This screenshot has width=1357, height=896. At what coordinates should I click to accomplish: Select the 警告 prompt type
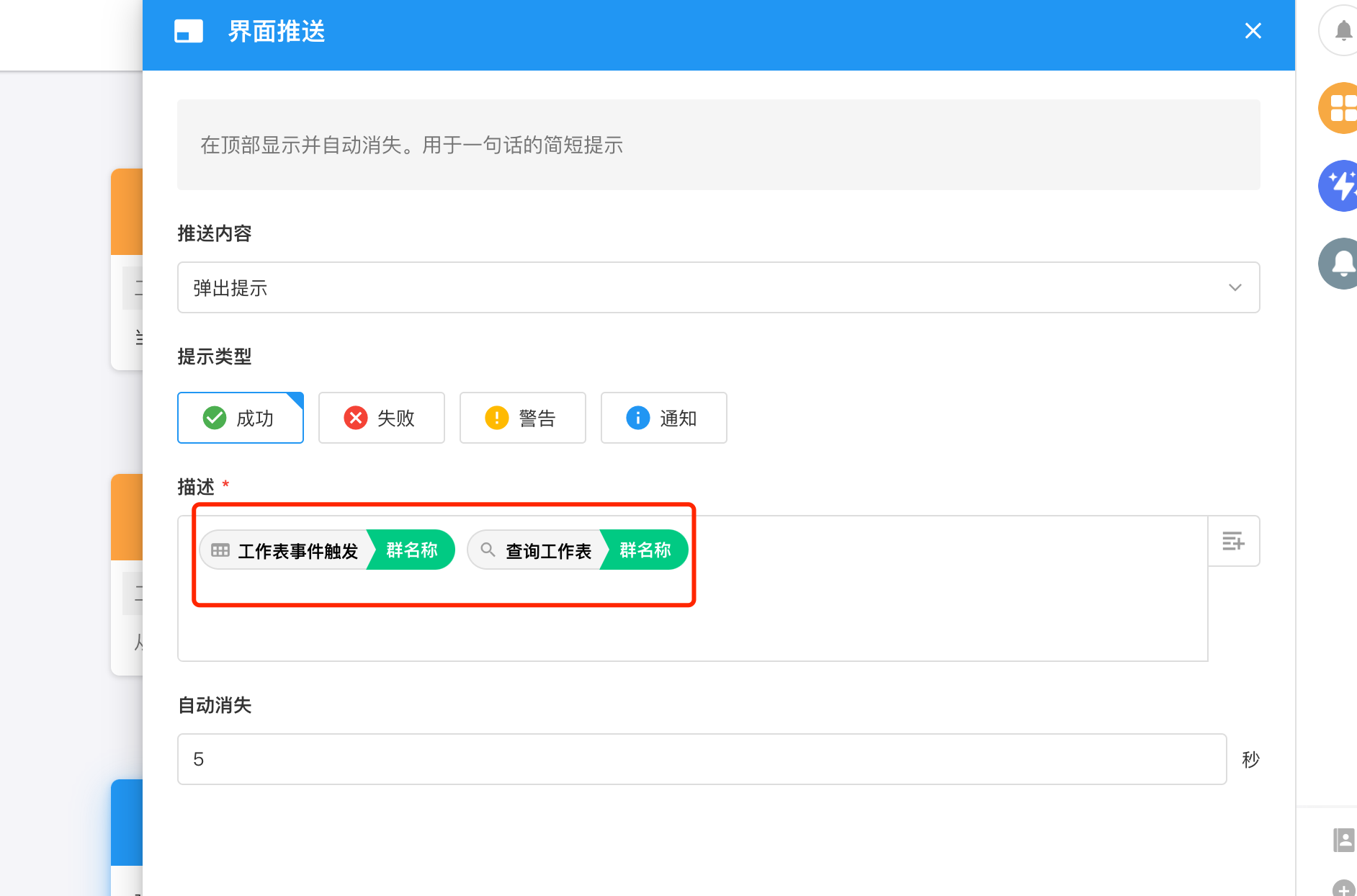[x=523, y=418]
